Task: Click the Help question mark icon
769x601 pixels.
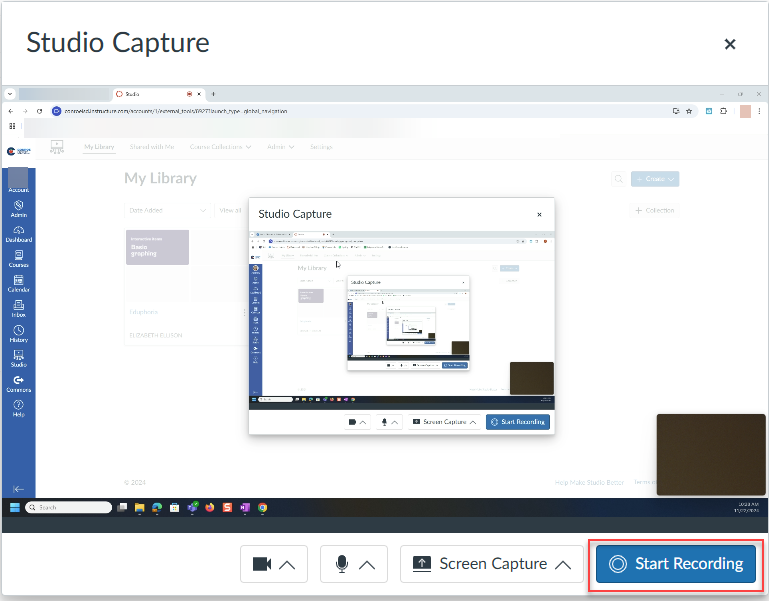Action: pos(18,407)
